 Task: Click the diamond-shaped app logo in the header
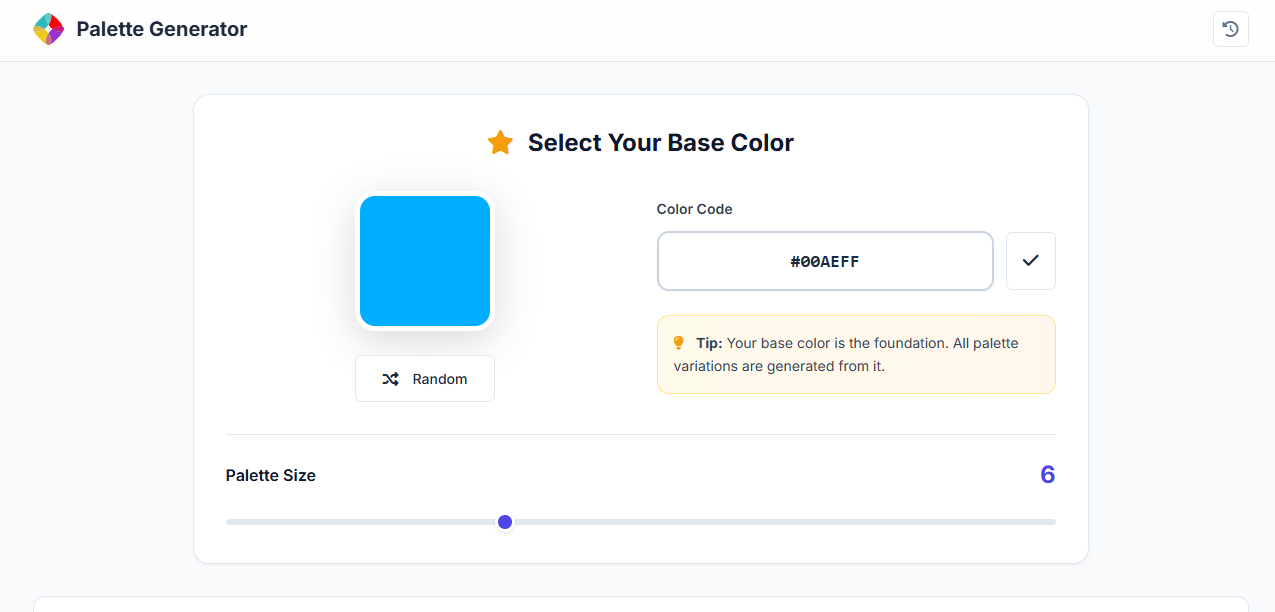[47, 29]
